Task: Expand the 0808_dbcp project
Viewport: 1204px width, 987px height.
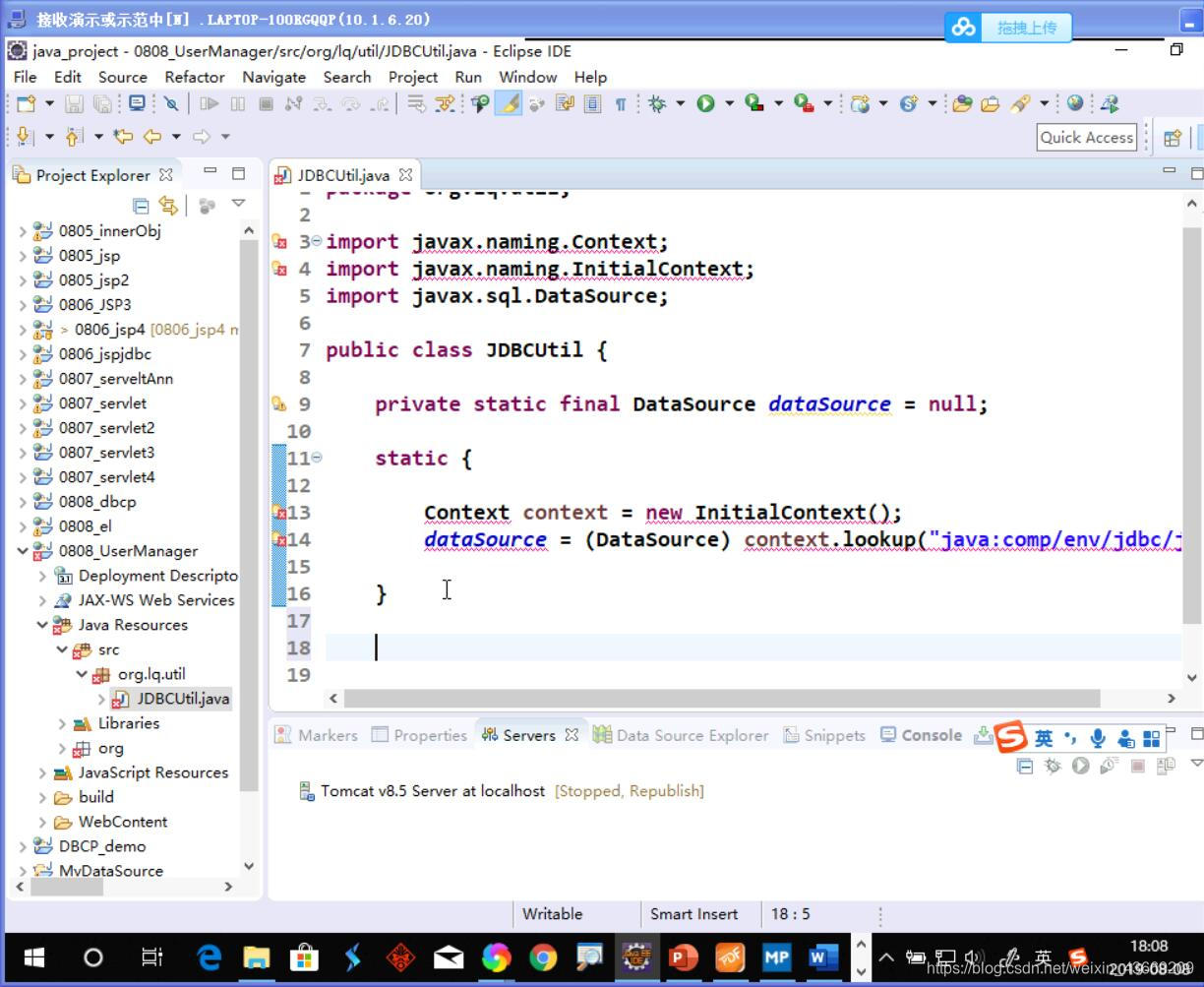Action: tap(23, 502)
